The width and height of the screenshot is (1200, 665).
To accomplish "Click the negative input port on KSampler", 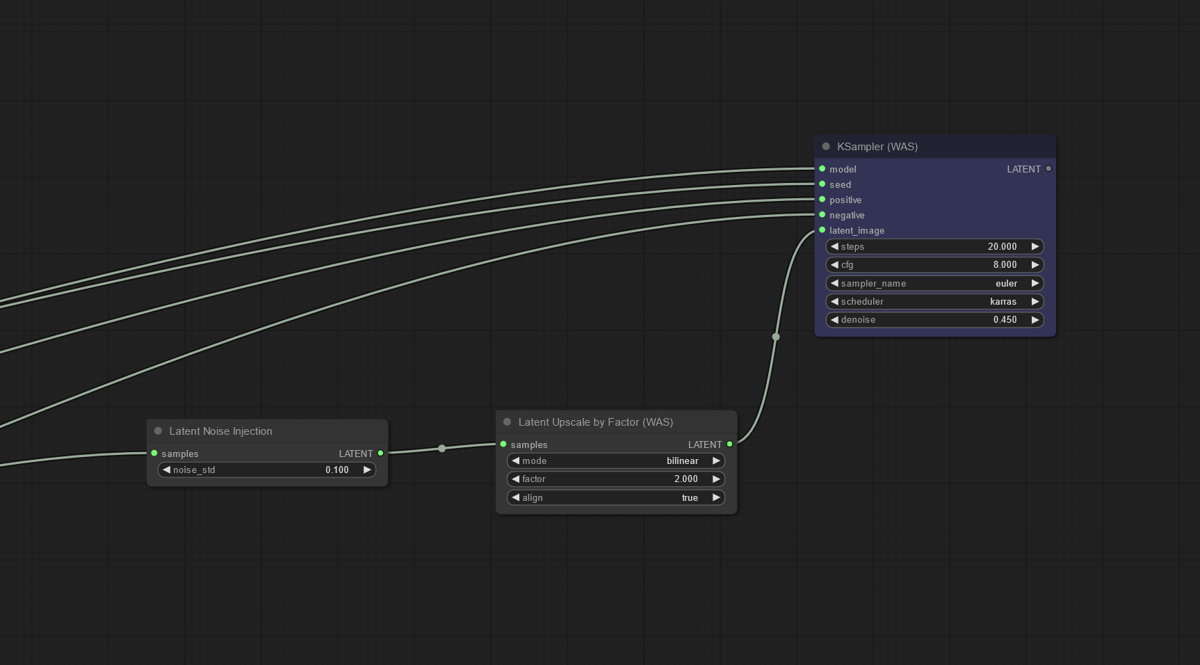I will pyautogui.click(x=820, y=215).
